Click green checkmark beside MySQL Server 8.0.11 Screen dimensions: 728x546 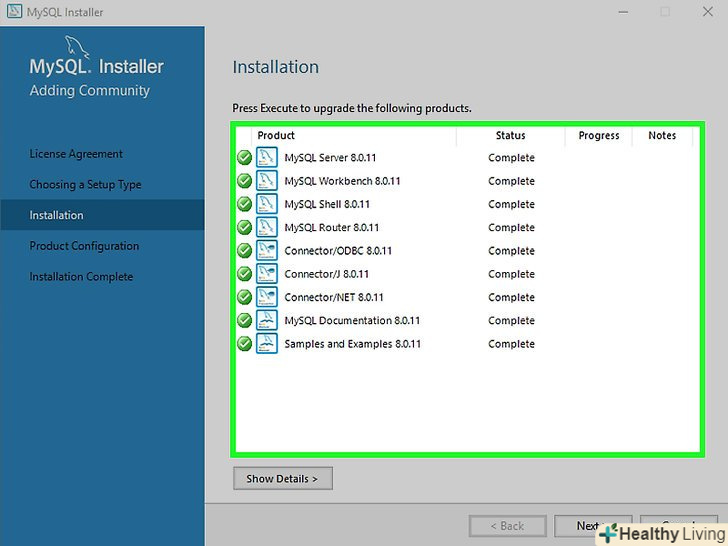(x=244, y=158)
